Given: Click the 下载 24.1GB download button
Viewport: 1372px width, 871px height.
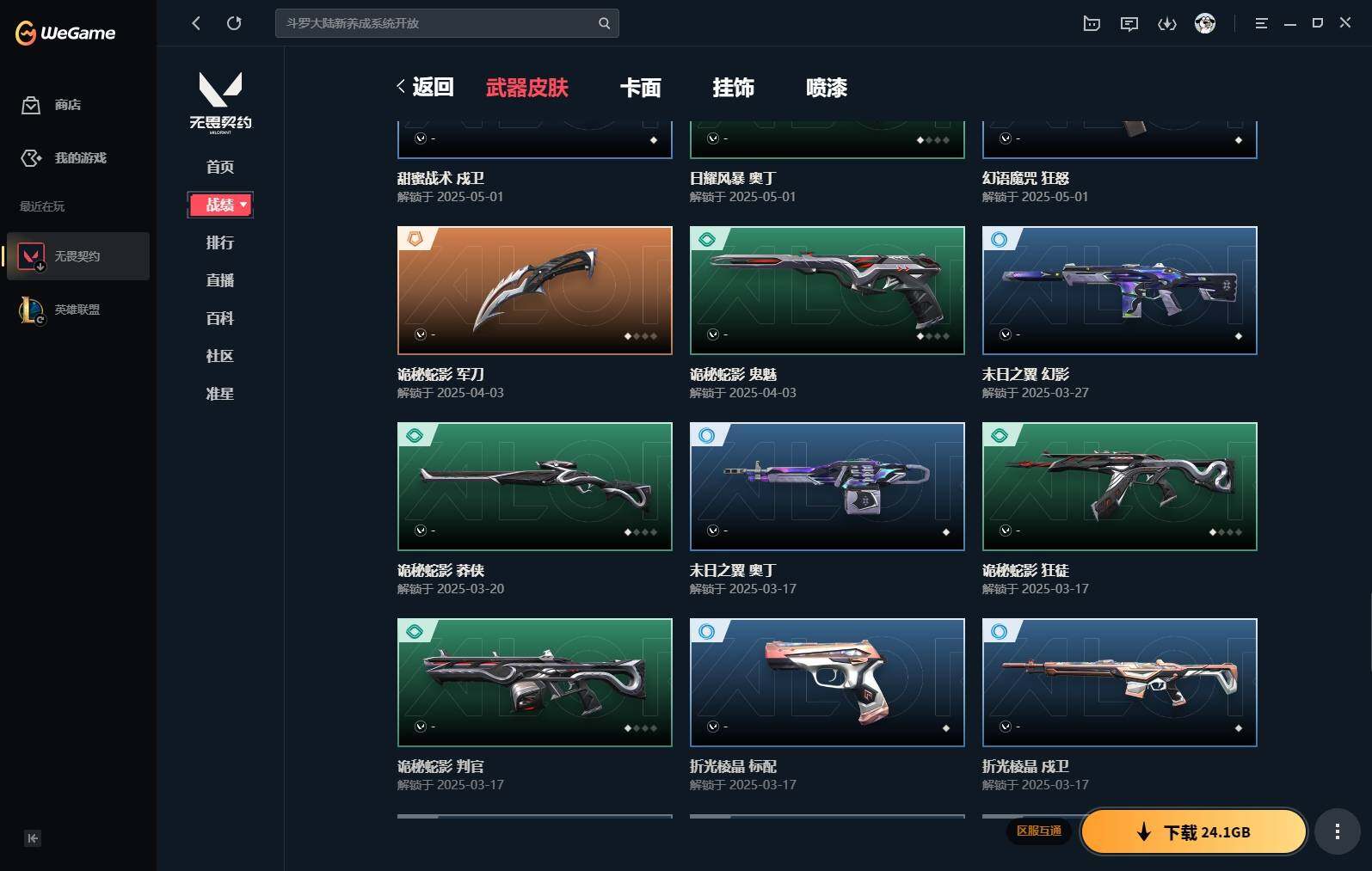Looking at the screenshot, I should point(1194,831).
